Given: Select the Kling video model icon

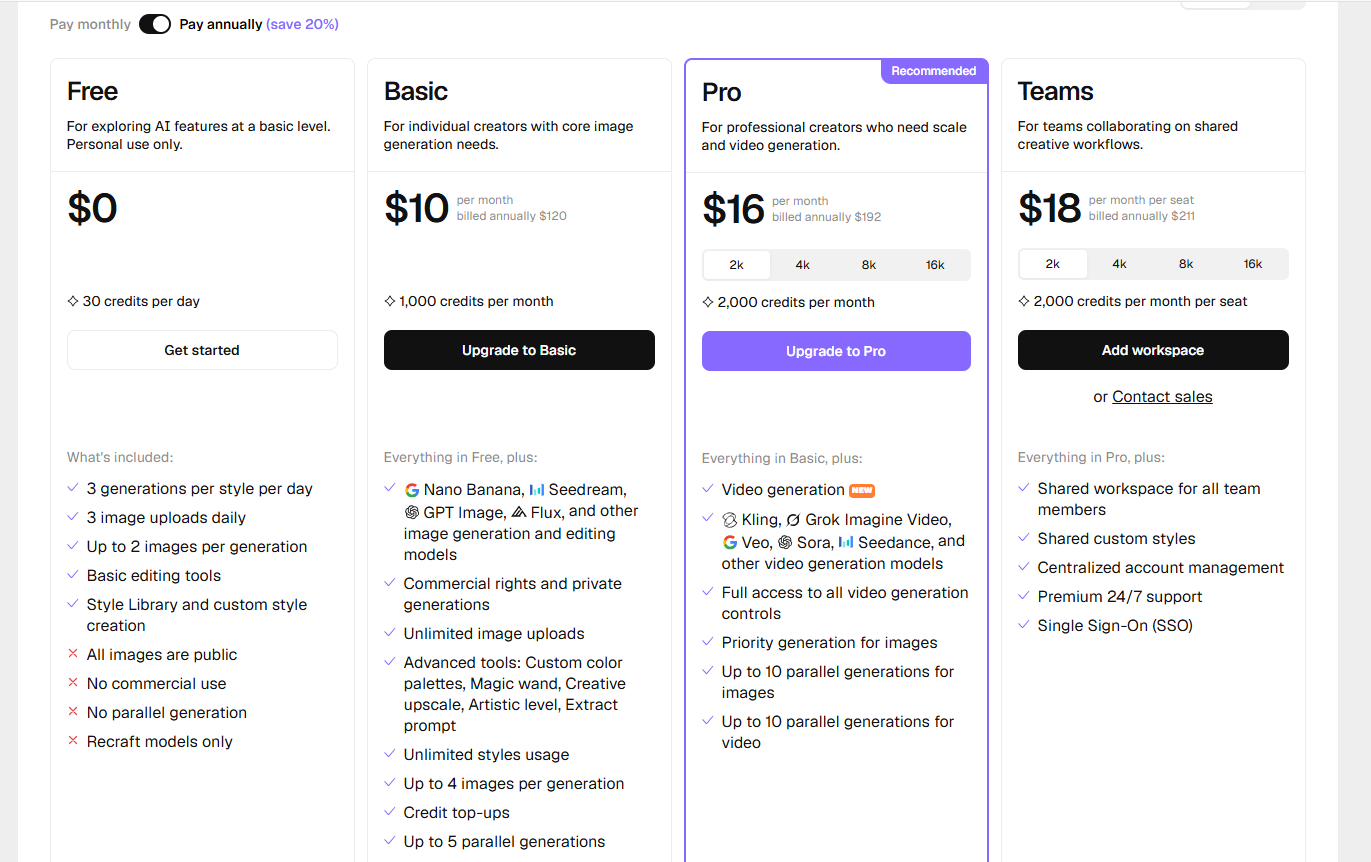Looking at the screenshot, I should pyautogui.click(x=730, y=520).
